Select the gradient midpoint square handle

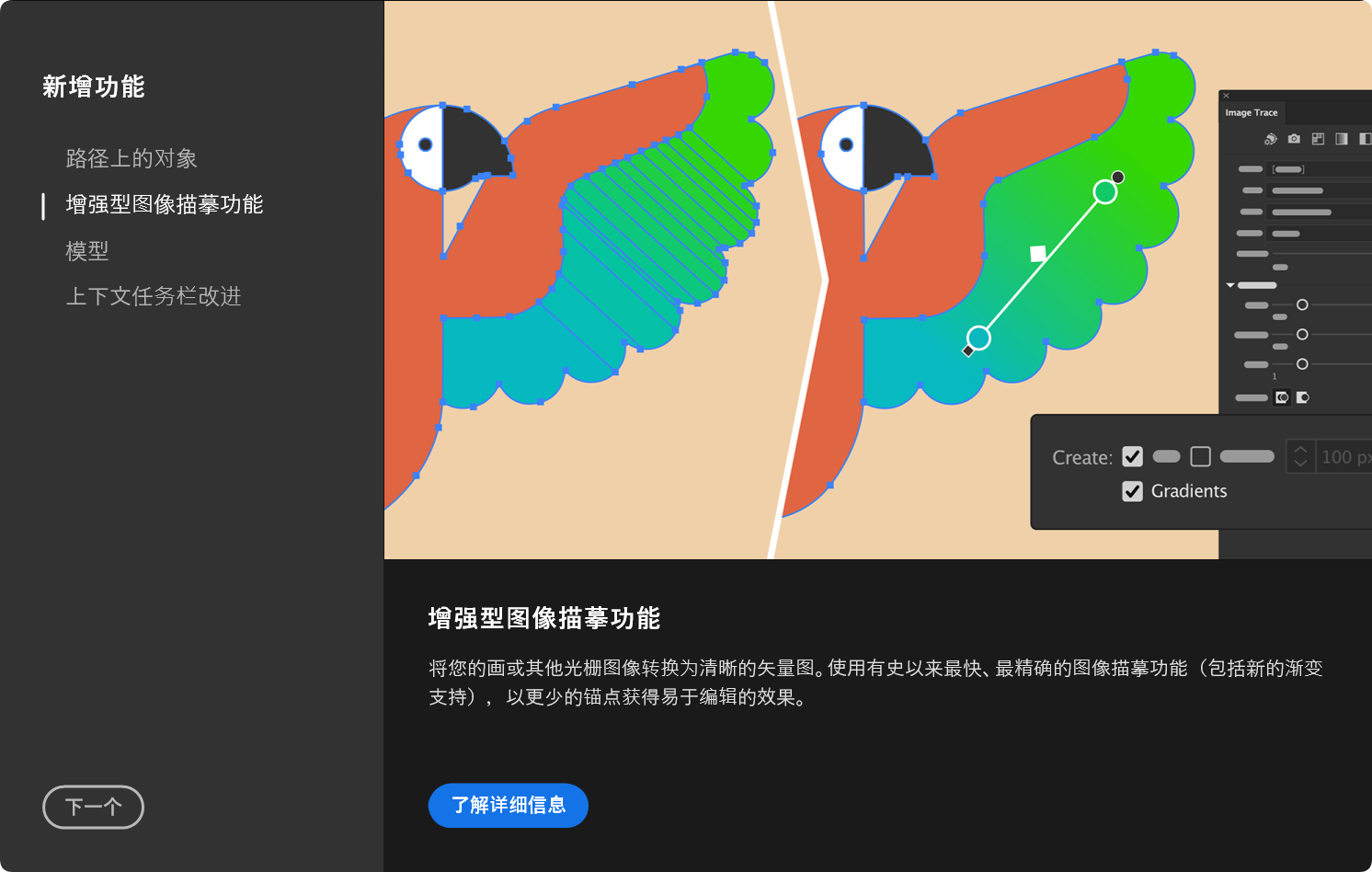1038,253
